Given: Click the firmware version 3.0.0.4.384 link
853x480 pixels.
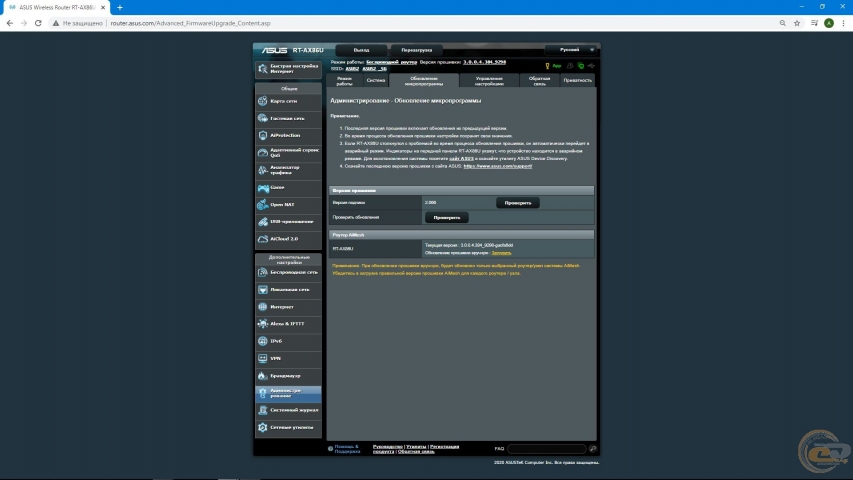Looking at the screenshot, I should point(485,62).
